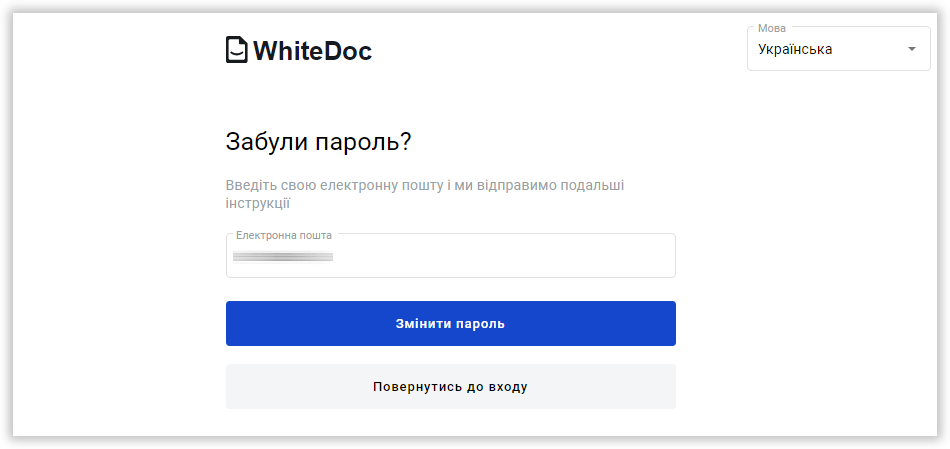The width and height of the screenshot is (950, 449).
Task: Click the WhiteDoc logo
Action: pyautogui.click(x=299, y=50)
